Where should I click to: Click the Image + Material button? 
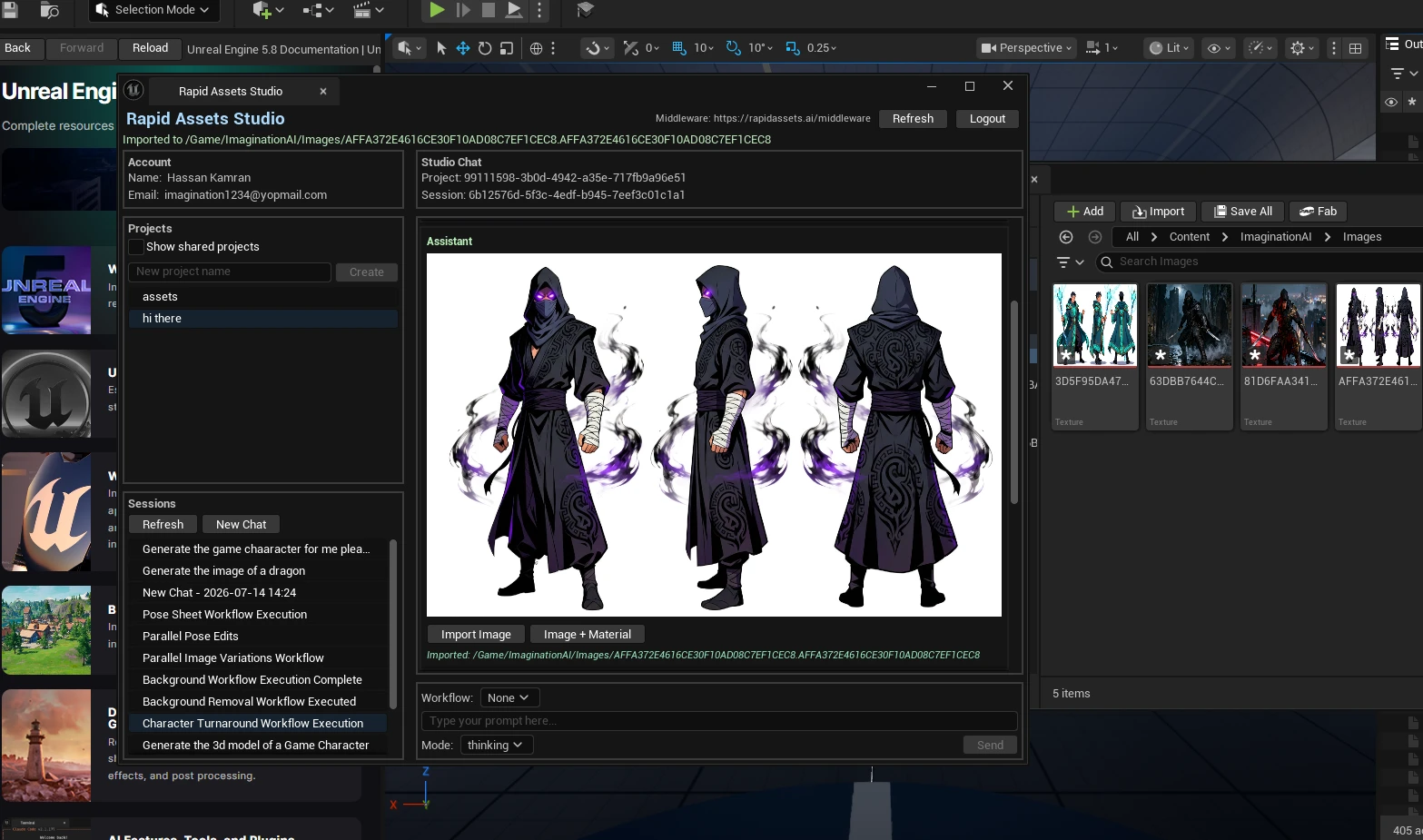587,635
